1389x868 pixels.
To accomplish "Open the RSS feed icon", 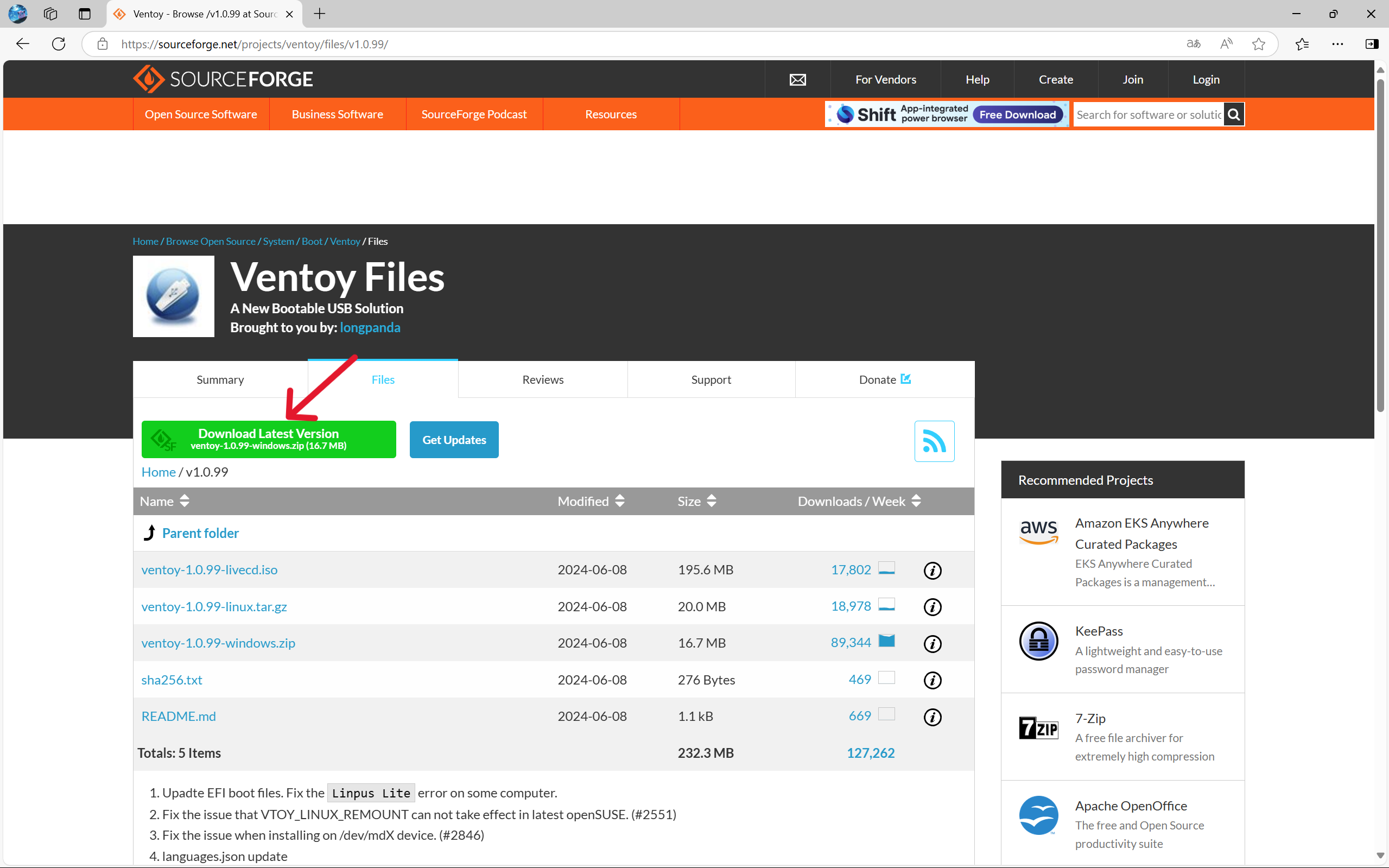I will 934,441.
